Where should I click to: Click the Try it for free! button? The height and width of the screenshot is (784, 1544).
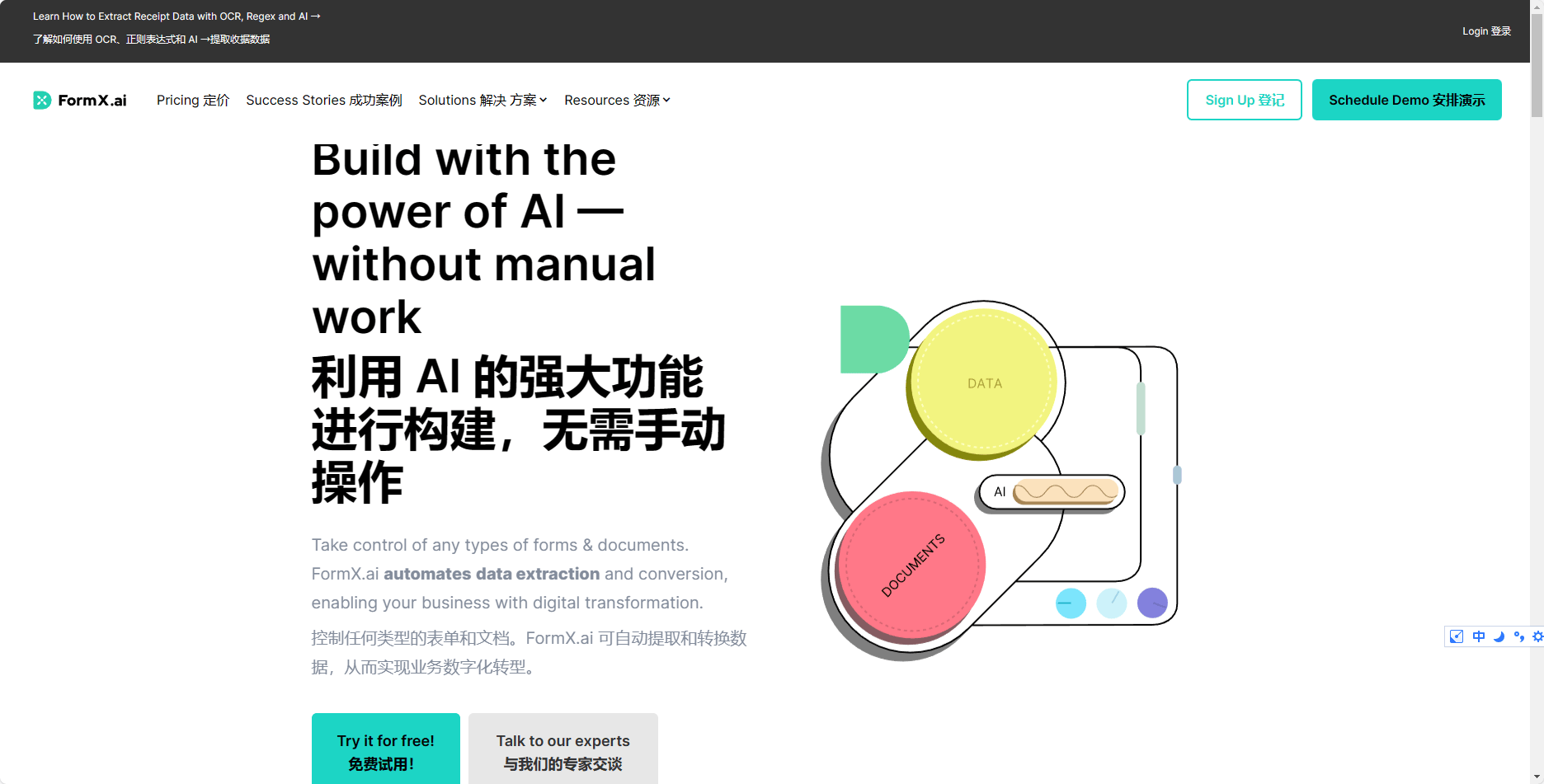click(385, 749)
